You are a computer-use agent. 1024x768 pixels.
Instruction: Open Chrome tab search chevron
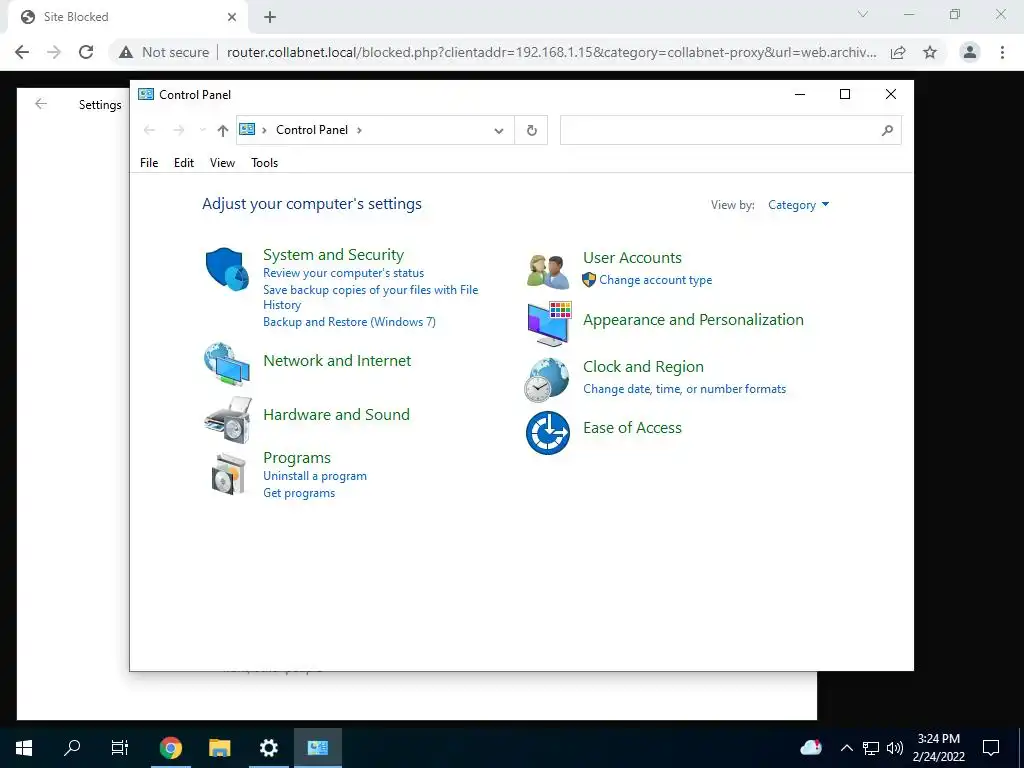[863, 14]
